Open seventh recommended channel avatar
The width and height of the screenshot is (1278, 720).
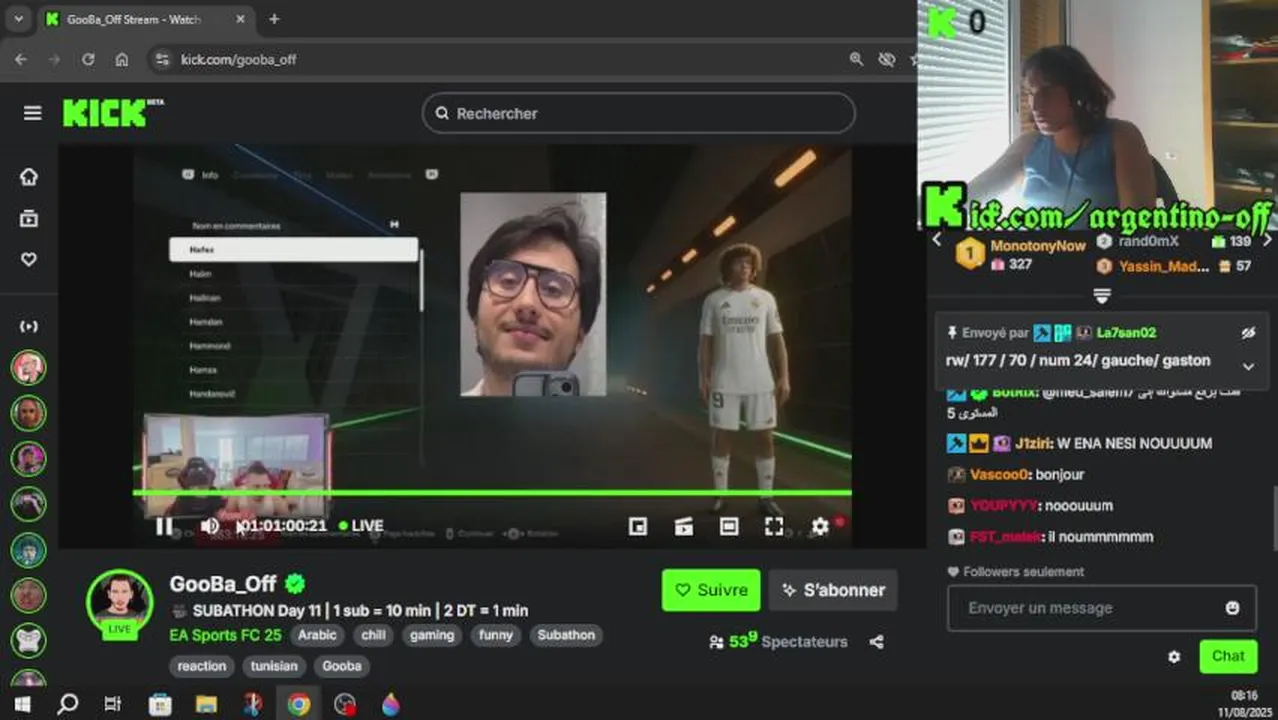click(x=29, y=640)
